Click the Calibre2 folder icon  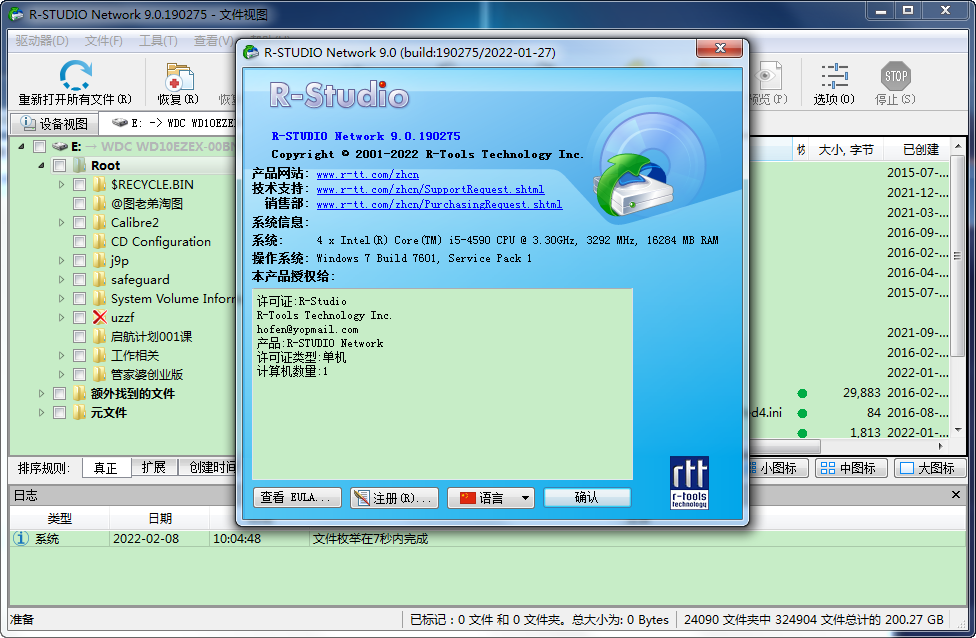99,222
